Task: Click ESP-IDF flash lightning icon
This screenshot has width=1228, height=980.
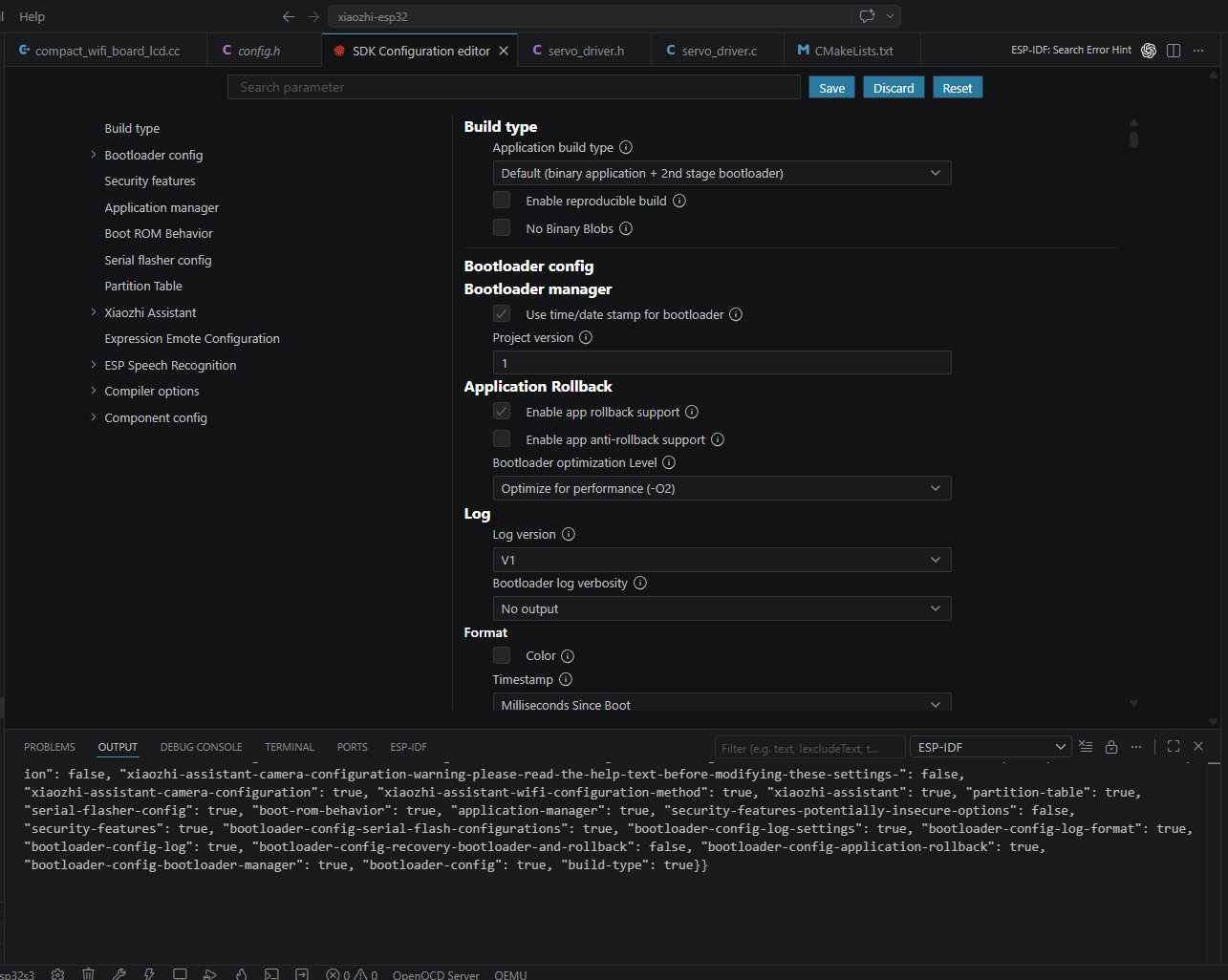Action: click(x=149, y=974)
